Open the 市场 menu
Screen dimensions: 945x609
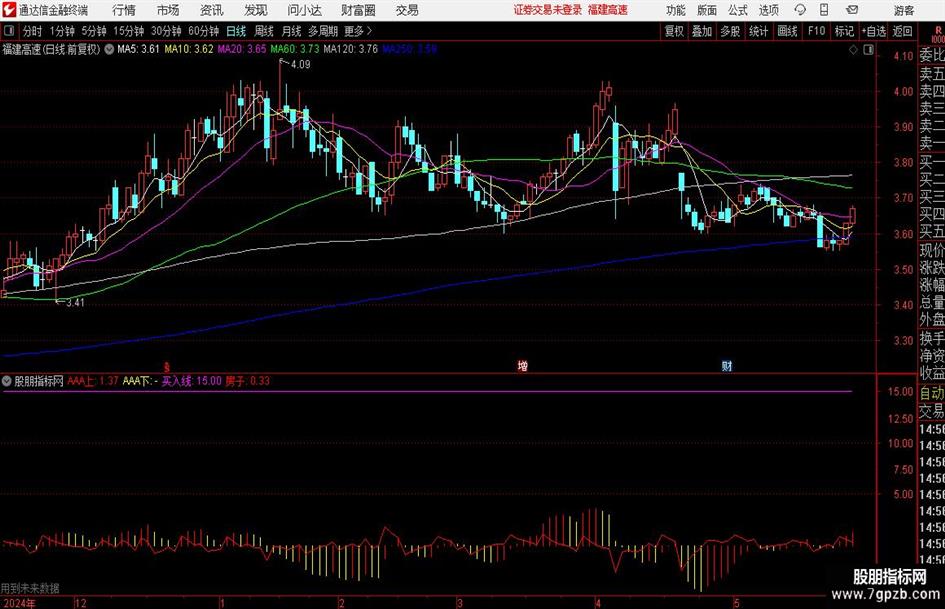pos(168,10)
